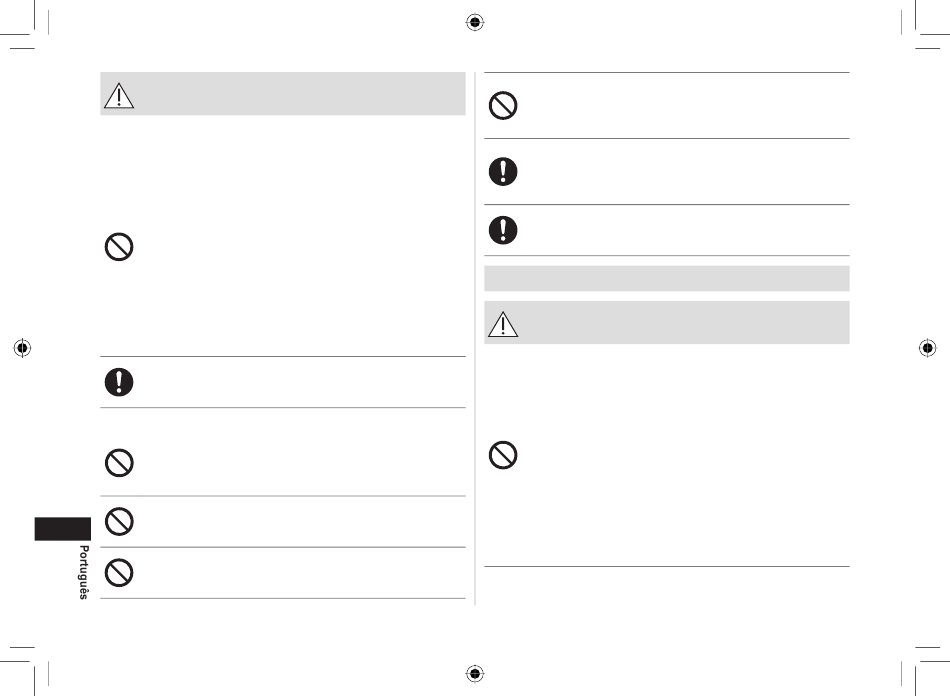The width and height of the screenshot is (950, 696).
Task: Click the prohibition symbol below the right warning header
Action: click(x=503, y=455)
